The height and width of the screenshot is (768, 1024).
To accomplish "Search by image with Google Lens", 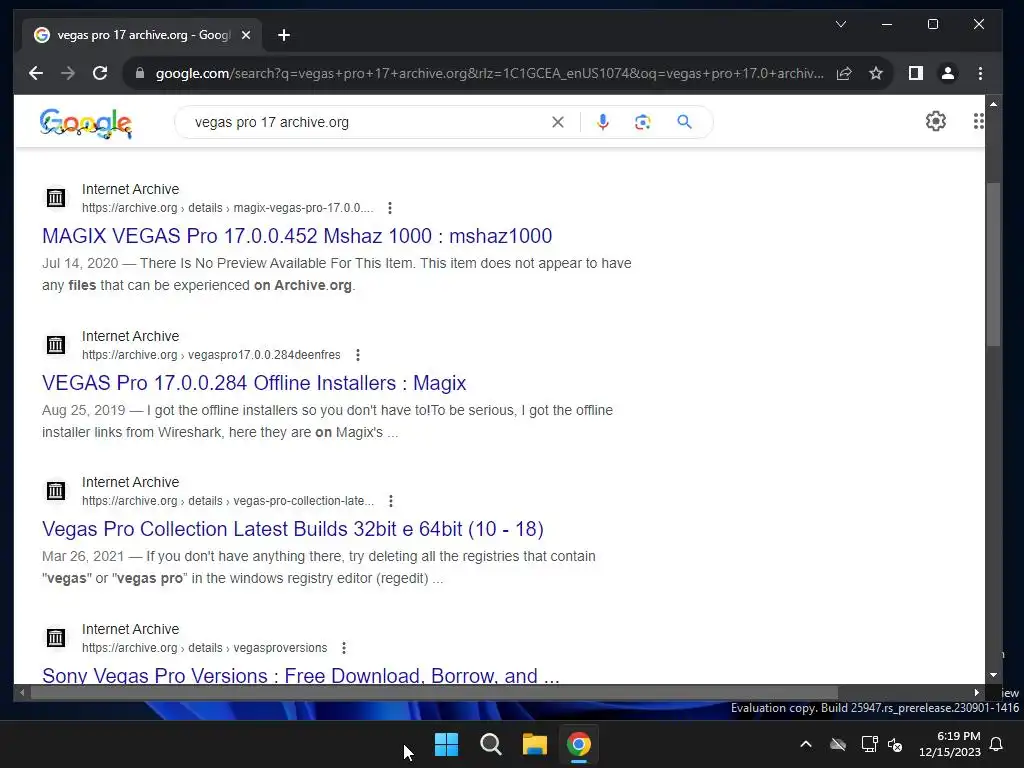I will [x=643, y=122].
